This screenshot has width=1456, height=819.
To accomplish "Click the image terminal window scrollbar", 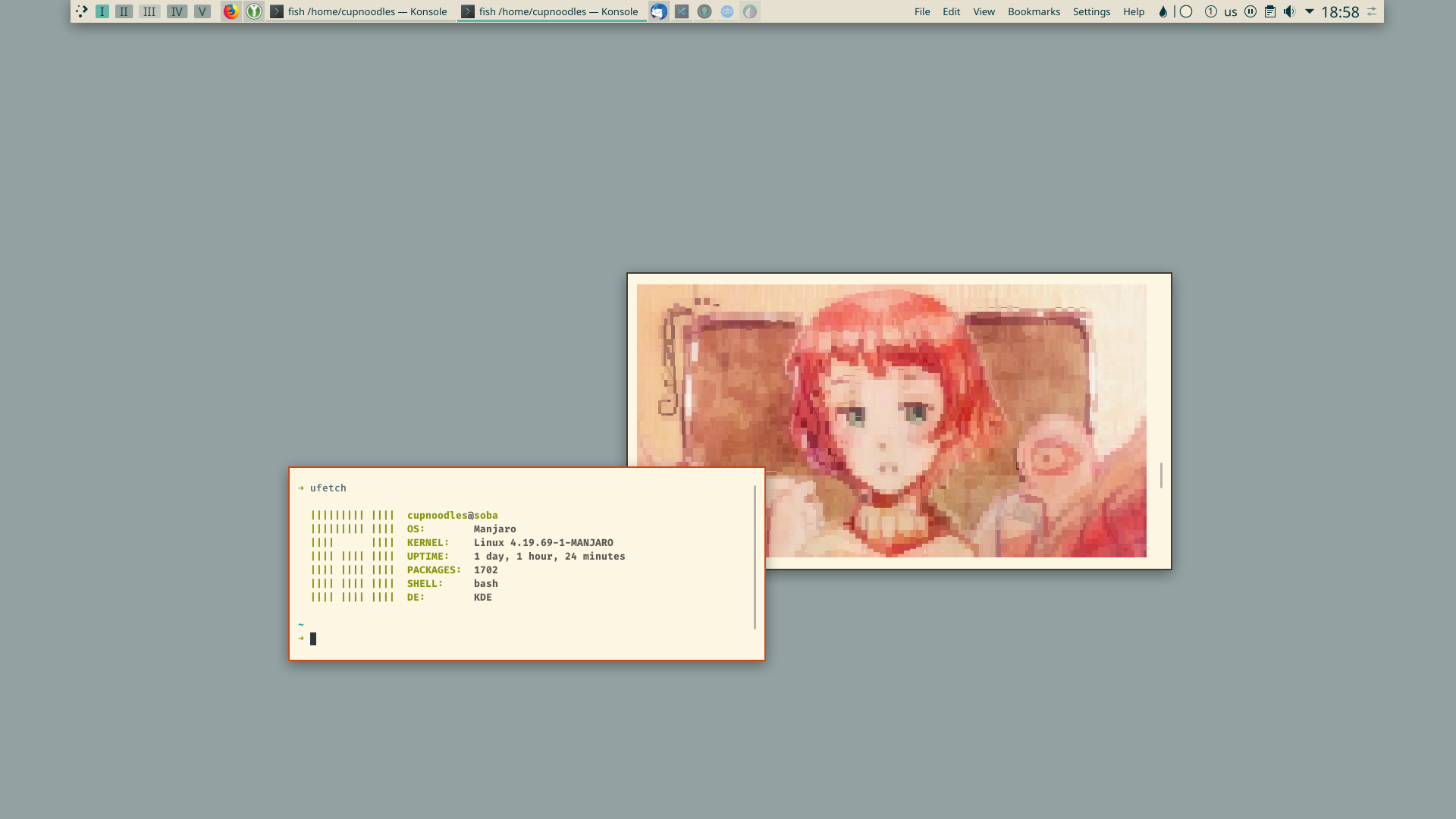I will click(1161, 475).
